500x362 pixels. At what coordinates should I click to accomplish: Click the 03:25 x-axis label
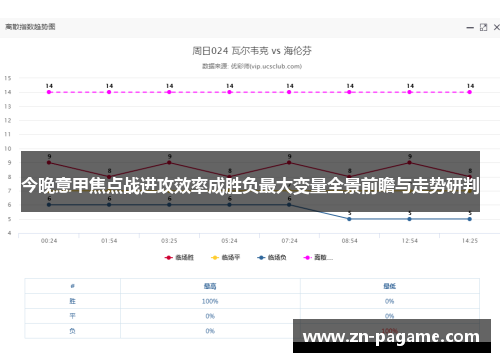pos(169,241)
